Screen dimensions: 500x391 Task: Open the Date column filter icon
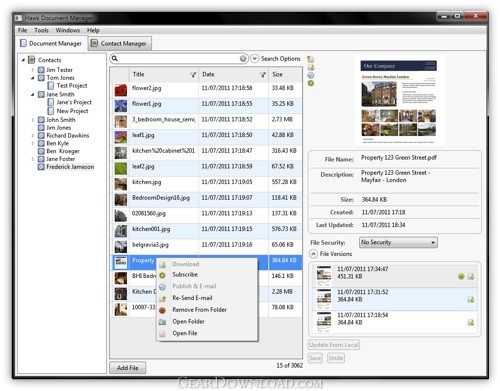click(x=263, y=75)
